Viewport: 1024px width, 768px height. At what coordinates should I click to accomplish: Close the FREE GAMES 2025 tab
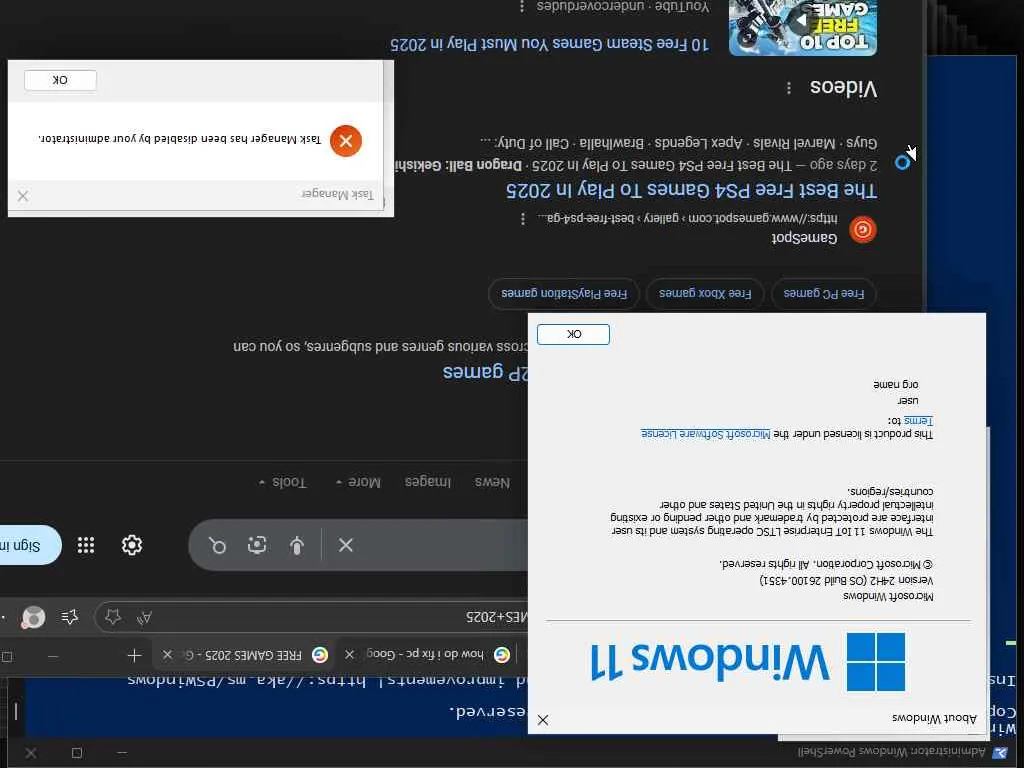[x=167, y=654]
